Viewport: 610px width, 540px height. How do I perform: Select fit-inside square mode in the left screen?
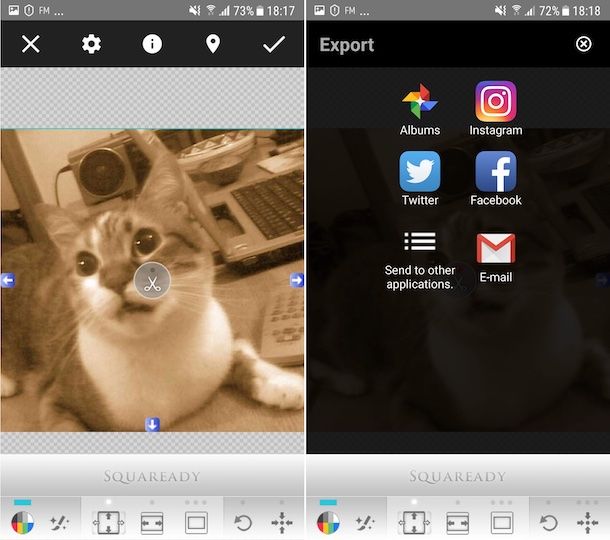(x=109, y=522)
